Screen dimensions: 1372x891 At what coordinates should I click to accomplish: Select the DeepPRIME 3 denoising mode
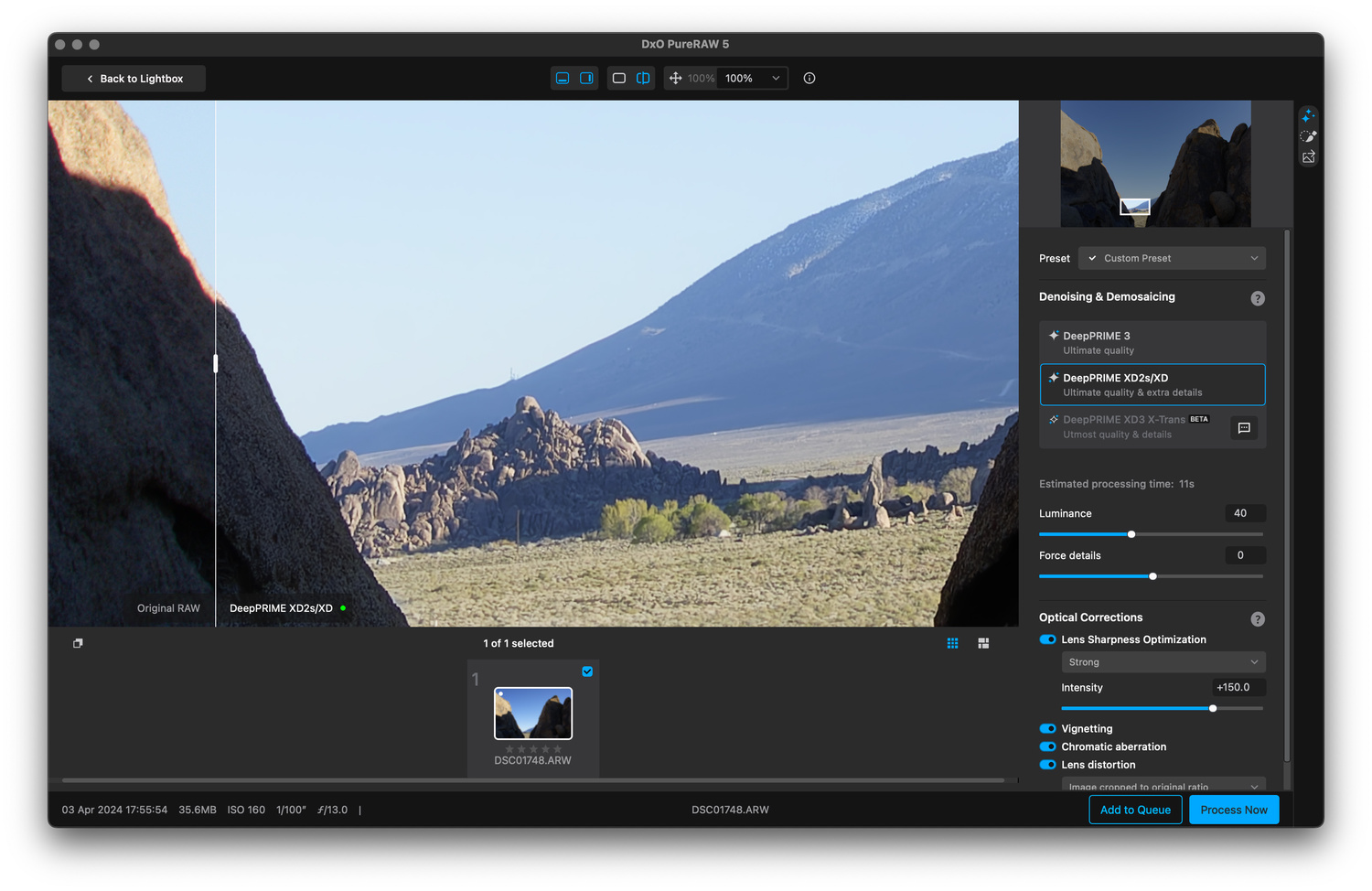[1152, 342]
